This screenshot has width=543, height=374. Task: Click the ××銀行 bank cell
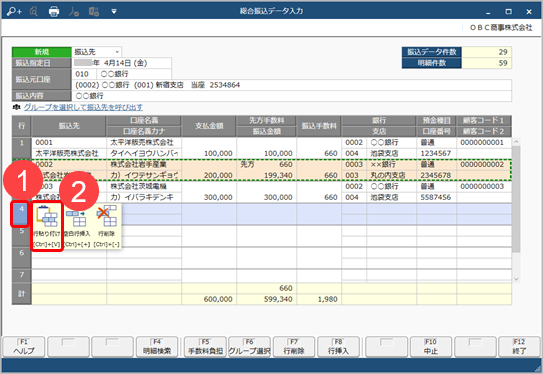pos(391,164)
